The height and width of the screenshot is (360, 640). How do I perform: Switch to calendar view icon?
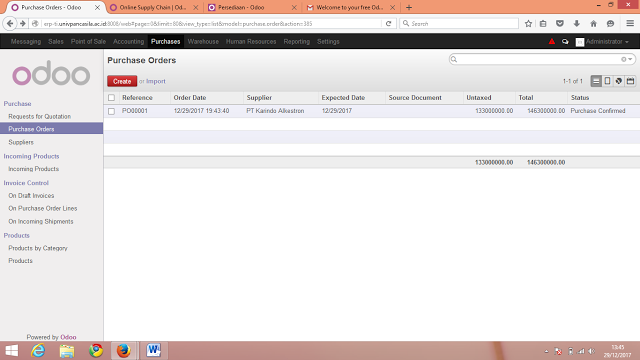pyautogui.click(x=630, y=81)
